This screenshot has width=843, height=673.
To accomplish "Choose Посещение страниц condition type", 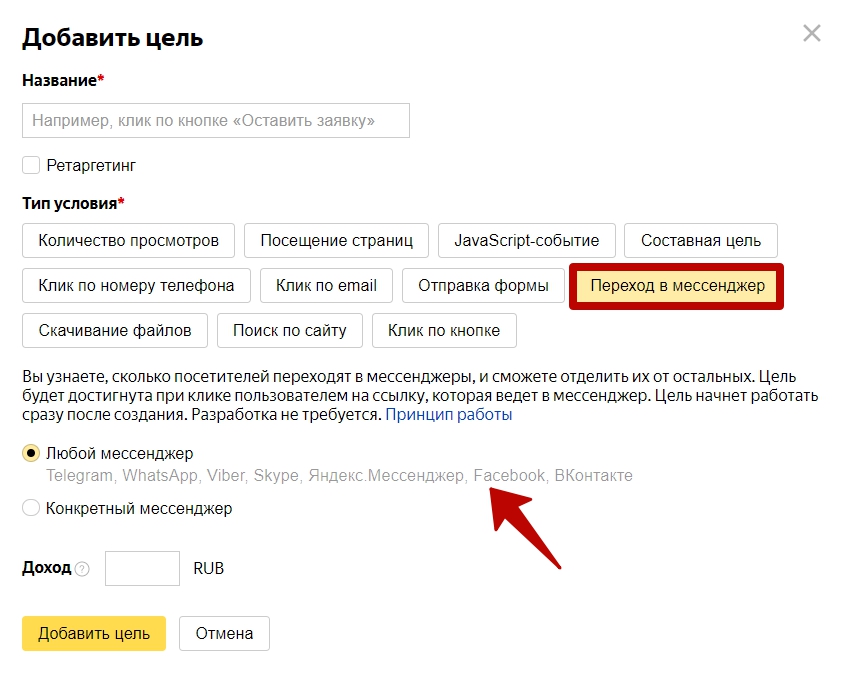I will [x=337, y=240].
